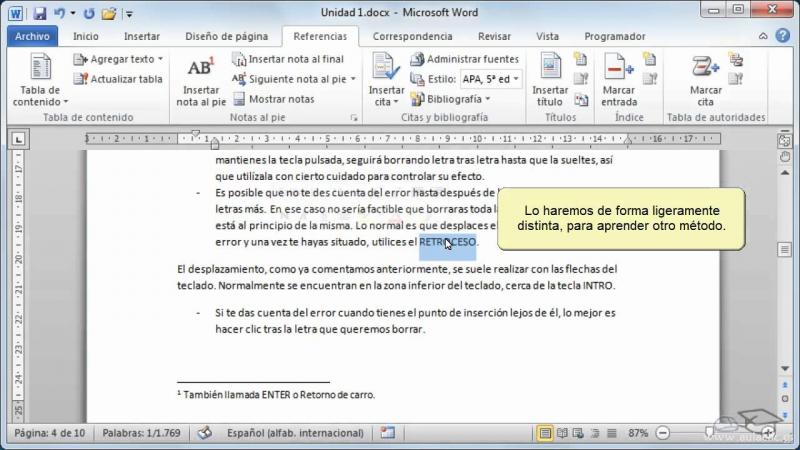Click the Marcar entrada button
This screenshot has height=450, width=800.
point(619,81)
